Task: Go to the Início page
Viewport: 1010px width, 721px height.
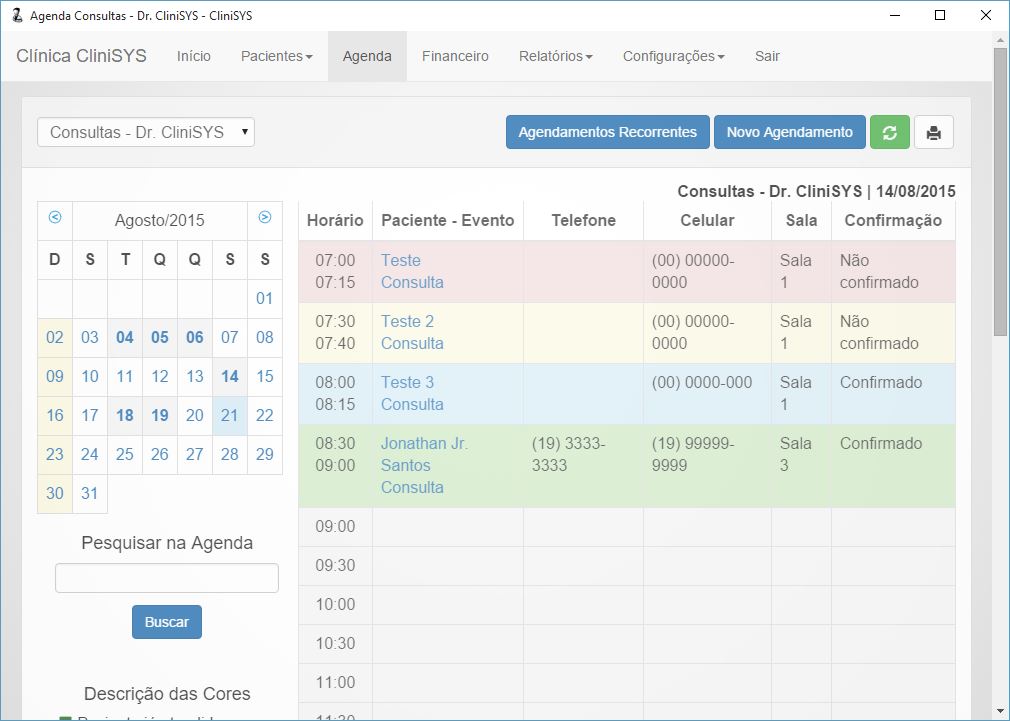Action: click(x=194, y=56)
